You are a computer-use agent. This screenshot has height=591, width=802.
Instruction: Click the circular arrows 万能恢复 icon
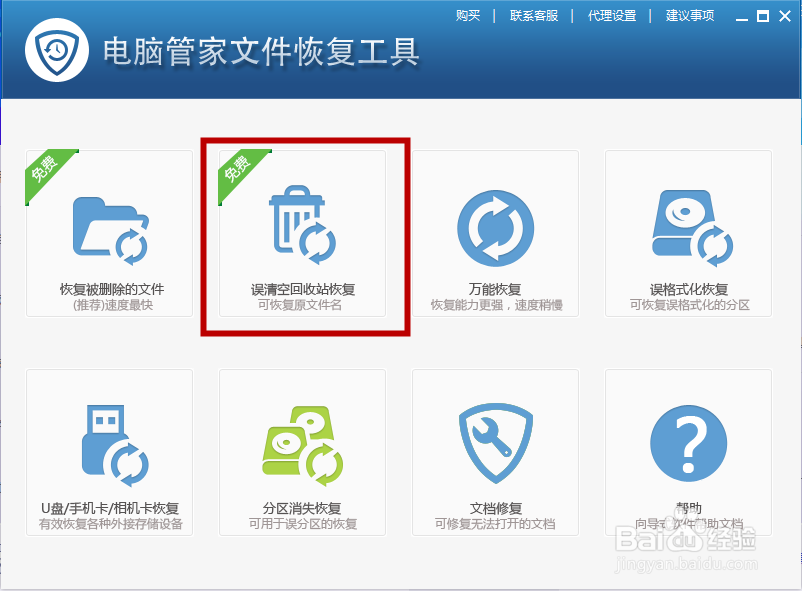pyautogui.click(x=495, y=228)
